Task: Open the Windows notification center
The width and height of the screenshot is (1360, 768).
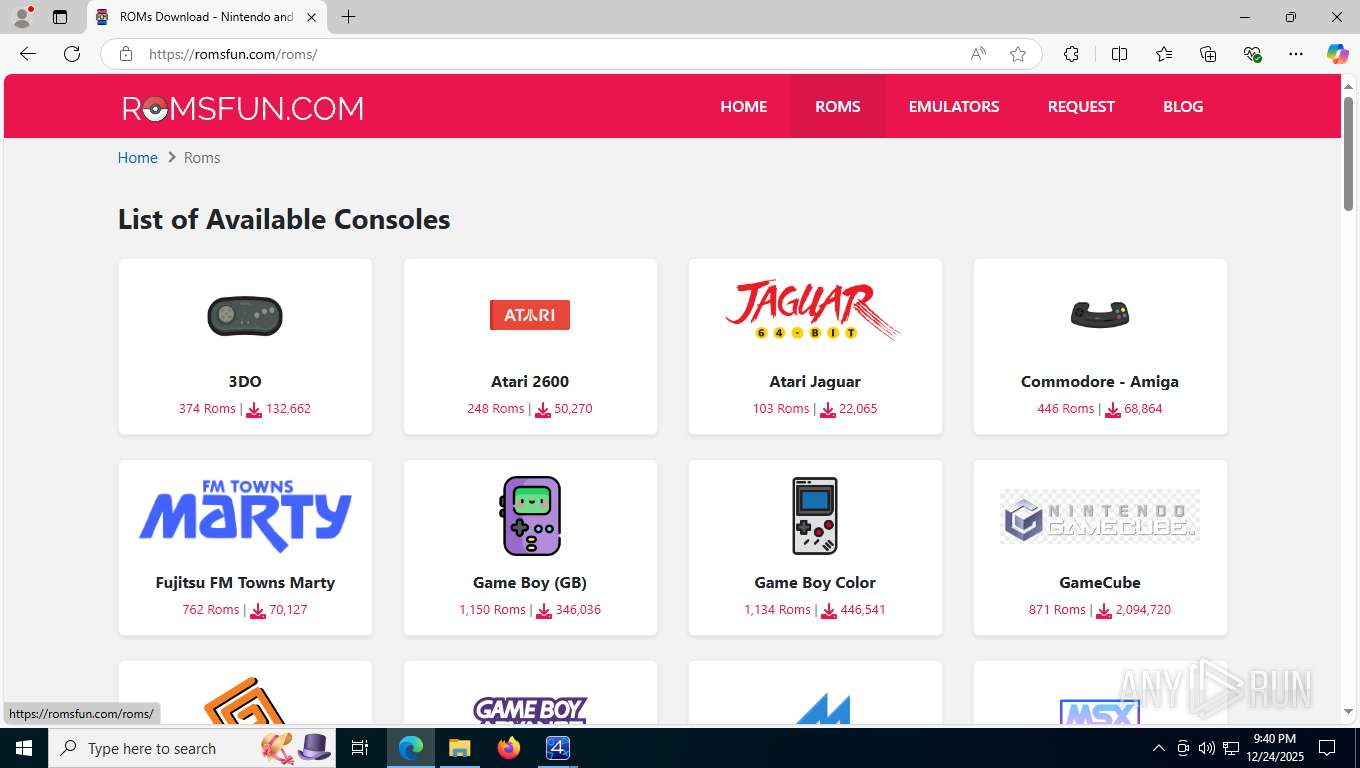Action: coord(1327,748)
